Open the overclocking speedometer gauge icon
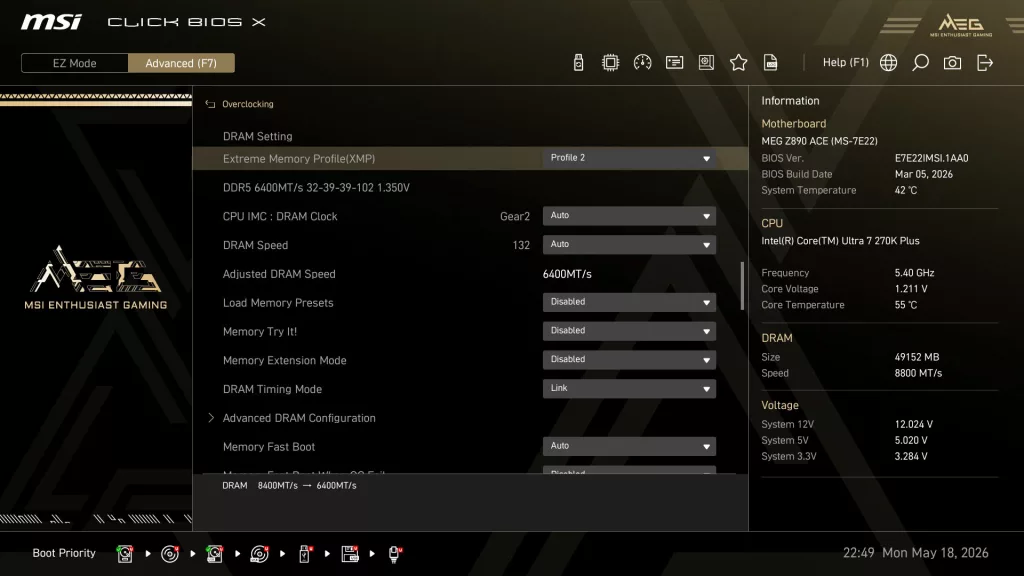Viewport: 1024px width, 576px height. click(x=642, y=63)
